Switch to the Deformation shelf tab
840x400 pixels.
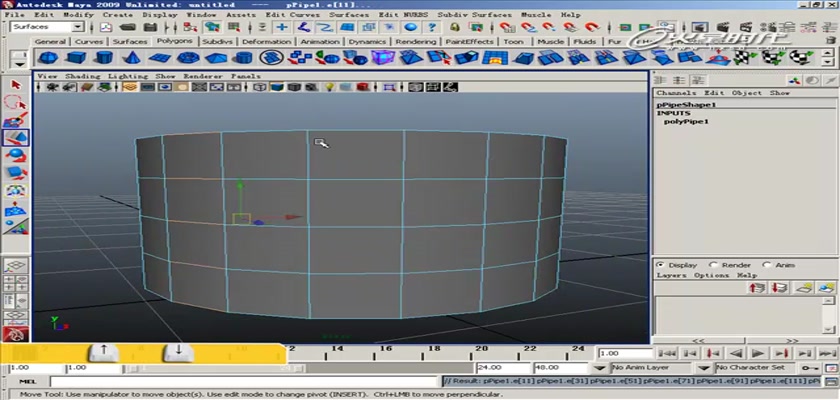pos(267,41)
